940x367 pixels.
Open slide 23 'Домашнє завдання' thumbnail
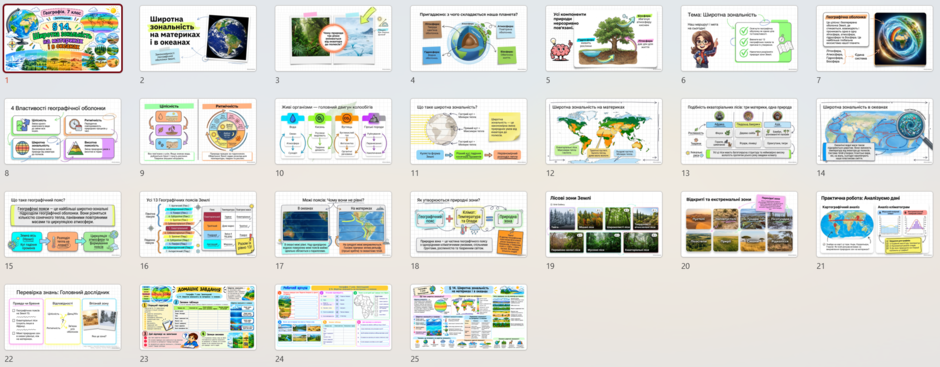point(198,317)
